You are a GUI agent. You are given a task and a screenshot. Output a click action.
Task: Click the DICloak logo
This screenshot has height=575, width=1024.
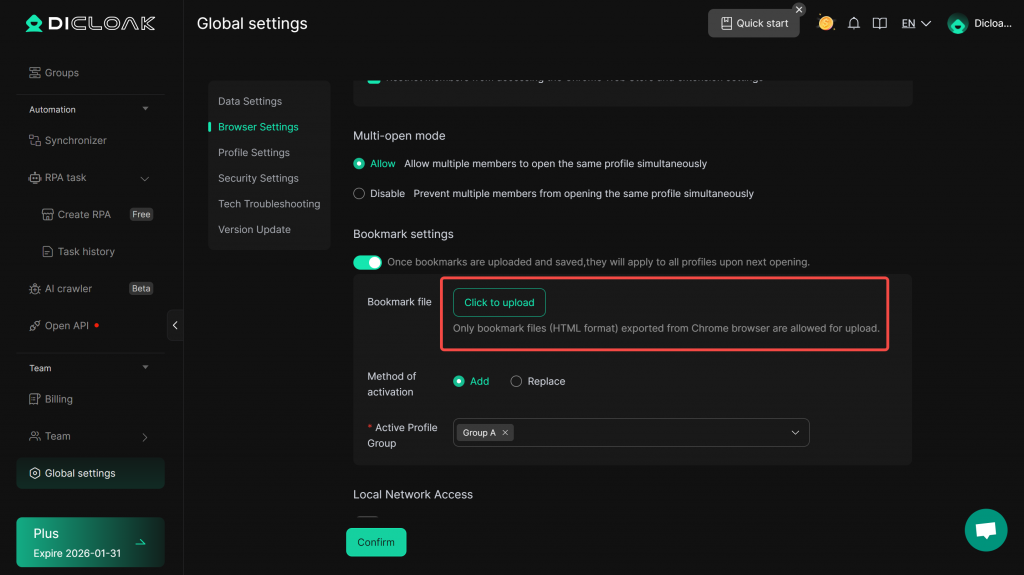pyautogui.click(x=91, y=23)
